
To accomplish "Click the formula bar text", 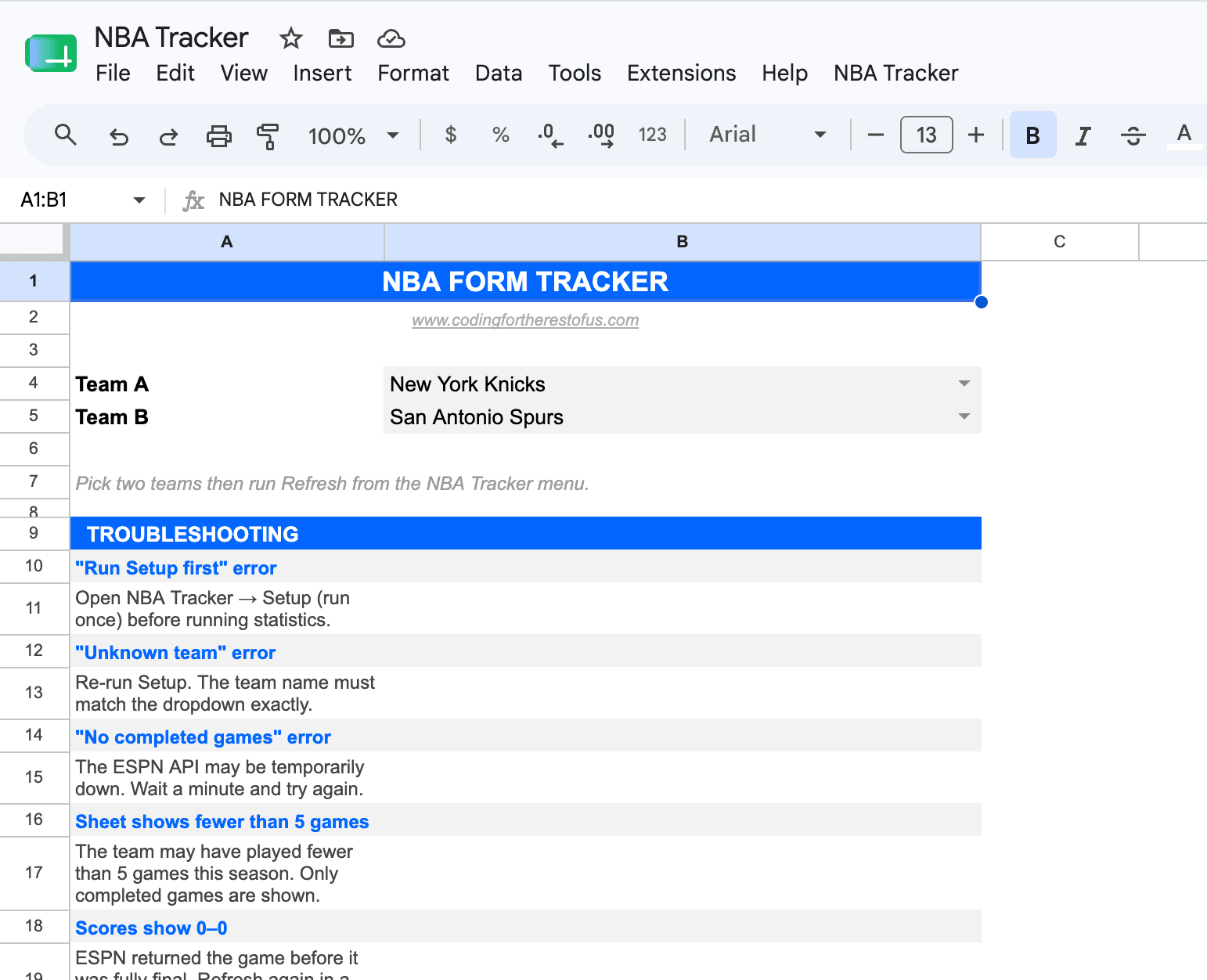I will pyautogui.click(x=308, y=200).
